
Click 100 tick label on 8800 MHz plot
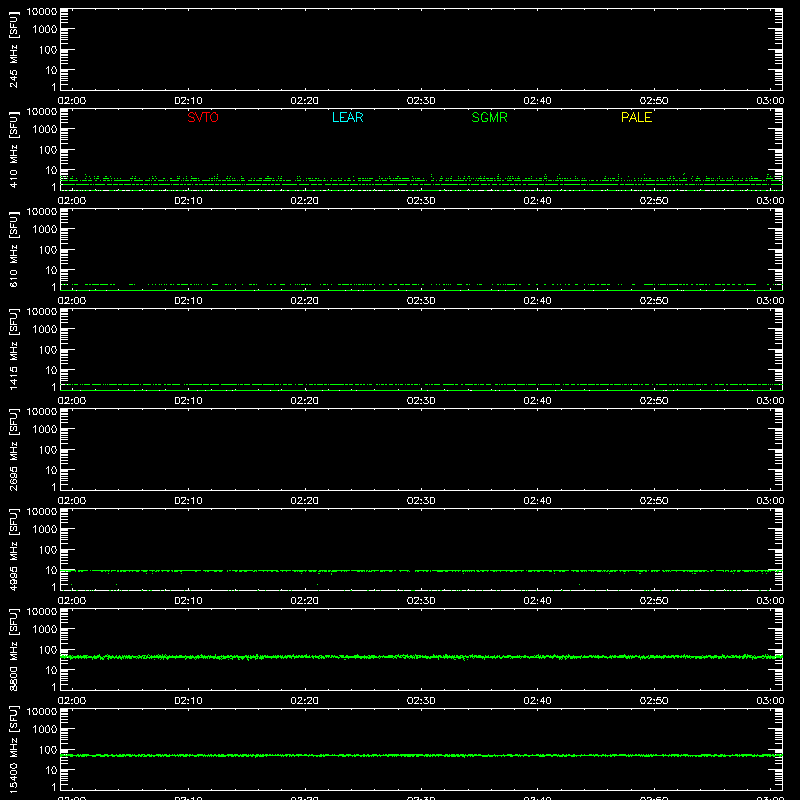(x=48, y=650)
